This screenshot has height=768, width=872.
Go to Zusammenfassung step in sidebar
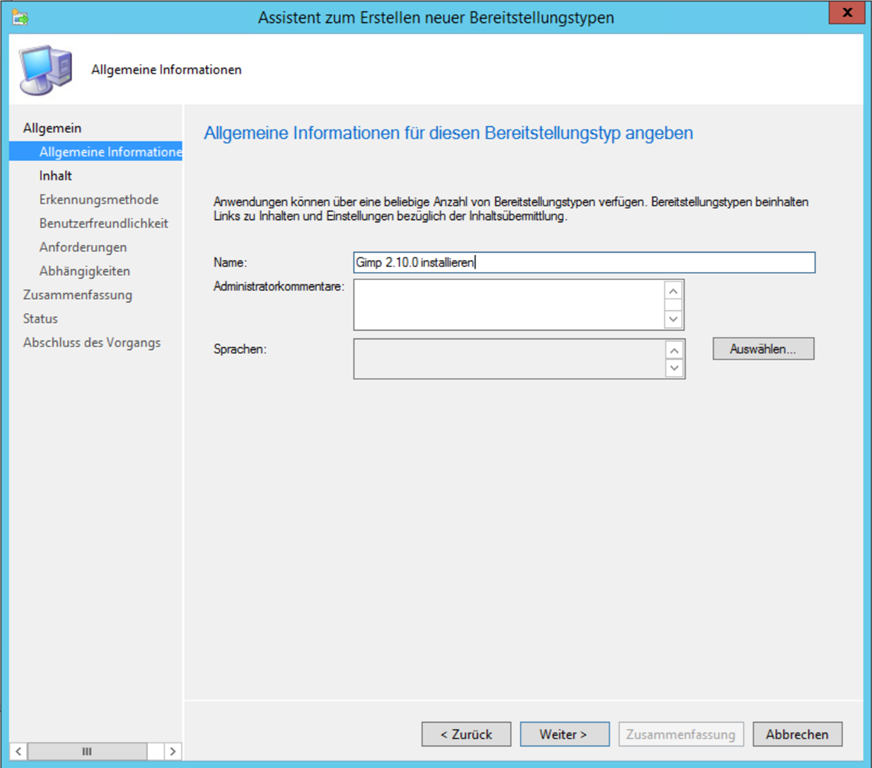(x=78, y=295)
